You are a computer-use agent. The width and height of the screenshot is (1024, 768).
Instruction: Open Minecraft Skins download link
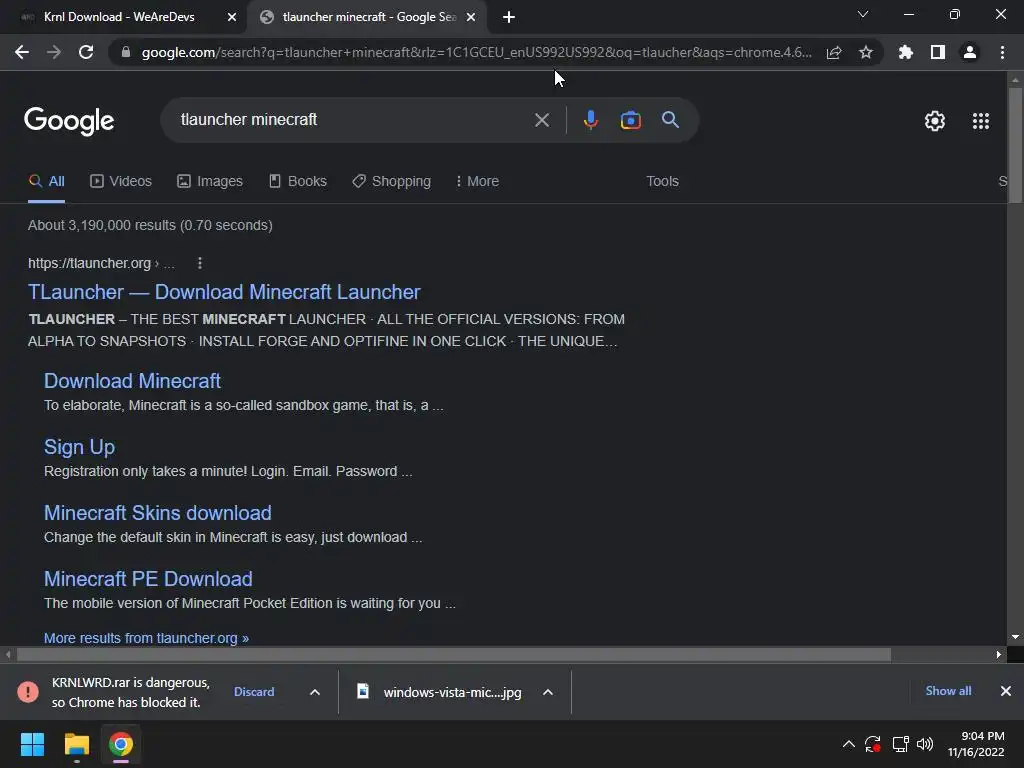coord(157,513)
